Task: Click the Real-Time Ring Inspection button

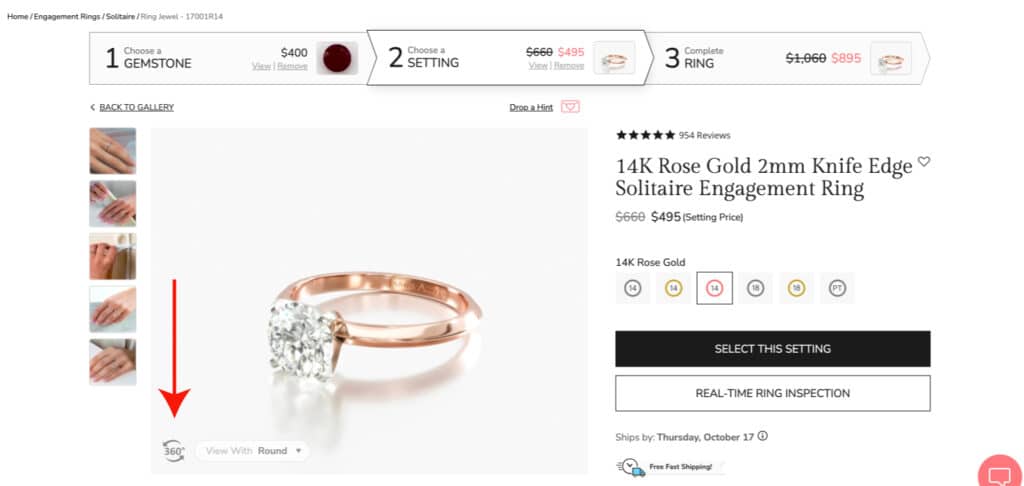Action: [x=772, y=393]
